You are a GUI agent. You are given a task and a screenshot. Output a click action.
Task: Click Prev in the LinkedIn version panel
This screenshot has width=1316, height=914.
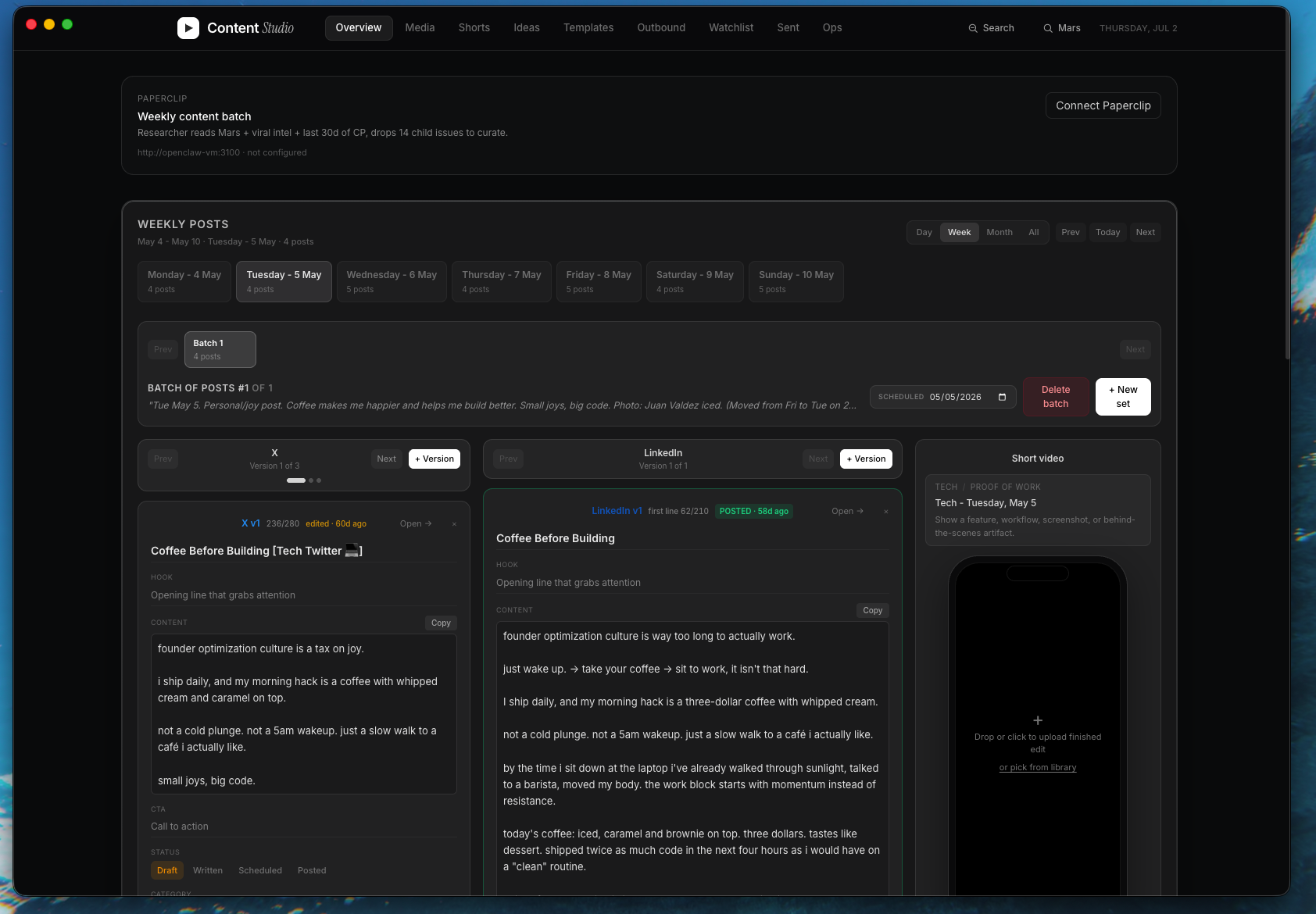coord(508,459)
